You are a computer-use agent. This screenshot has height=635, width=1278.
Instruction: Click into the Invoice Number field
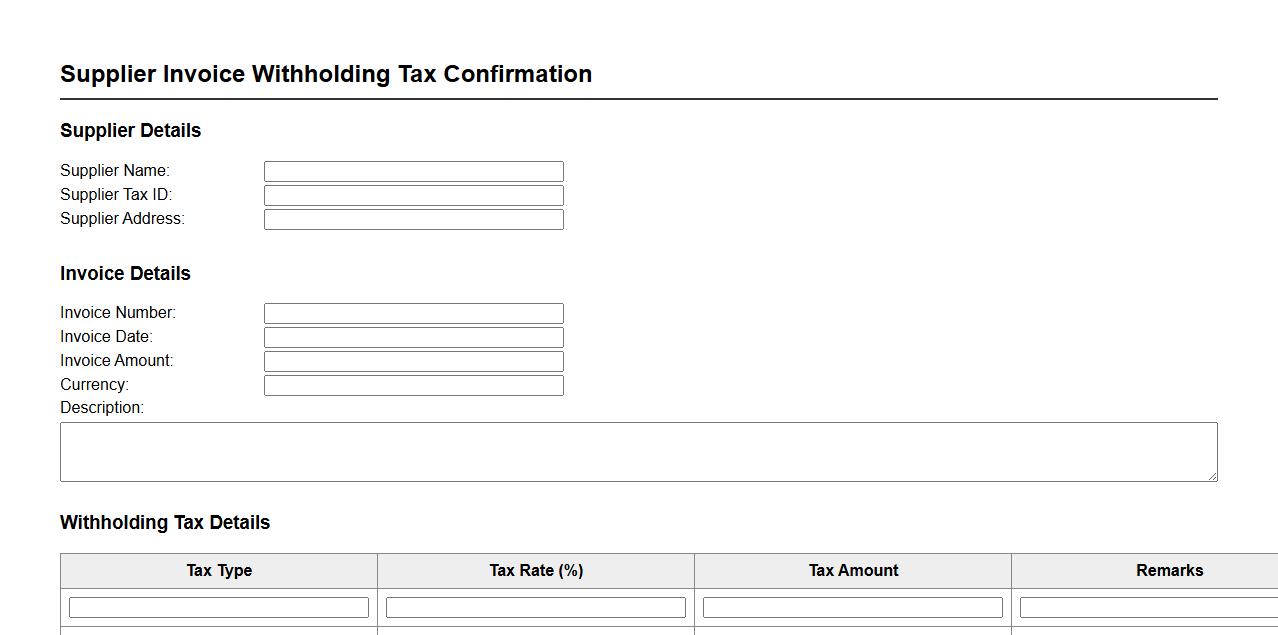pyautogui.click(x=413, y=313)
